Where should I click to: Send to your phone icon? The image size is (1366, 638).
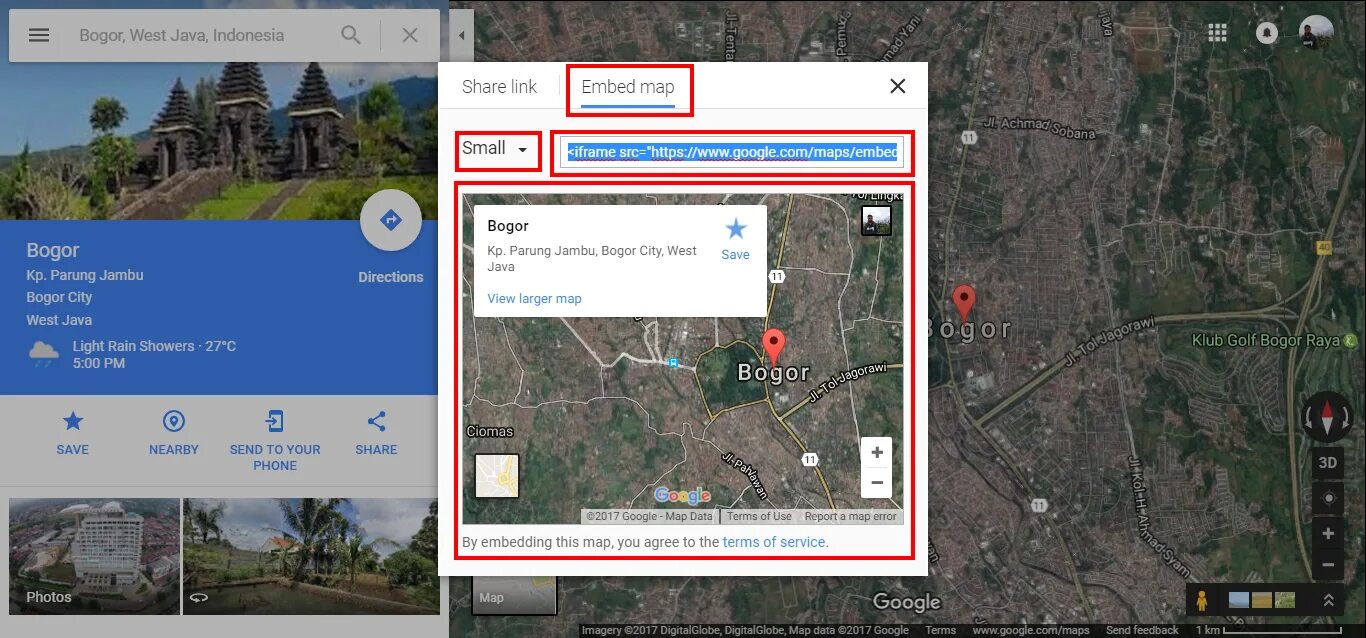(x=275, y=421)
